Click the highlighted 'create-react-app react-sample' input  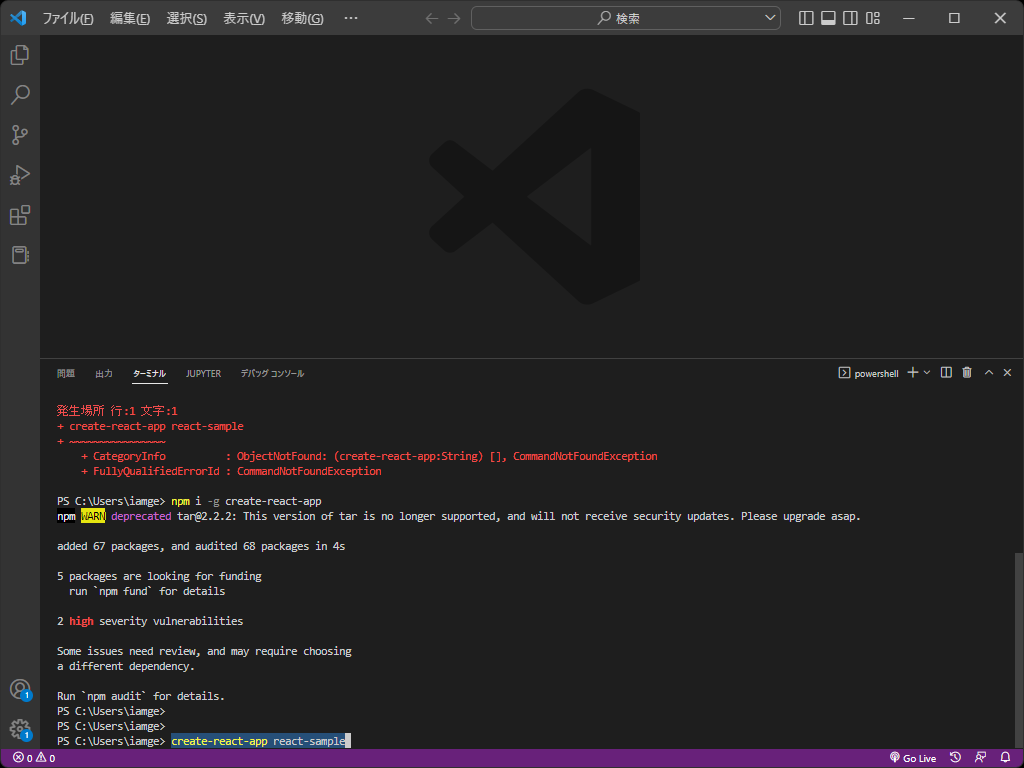pos(259,741)
